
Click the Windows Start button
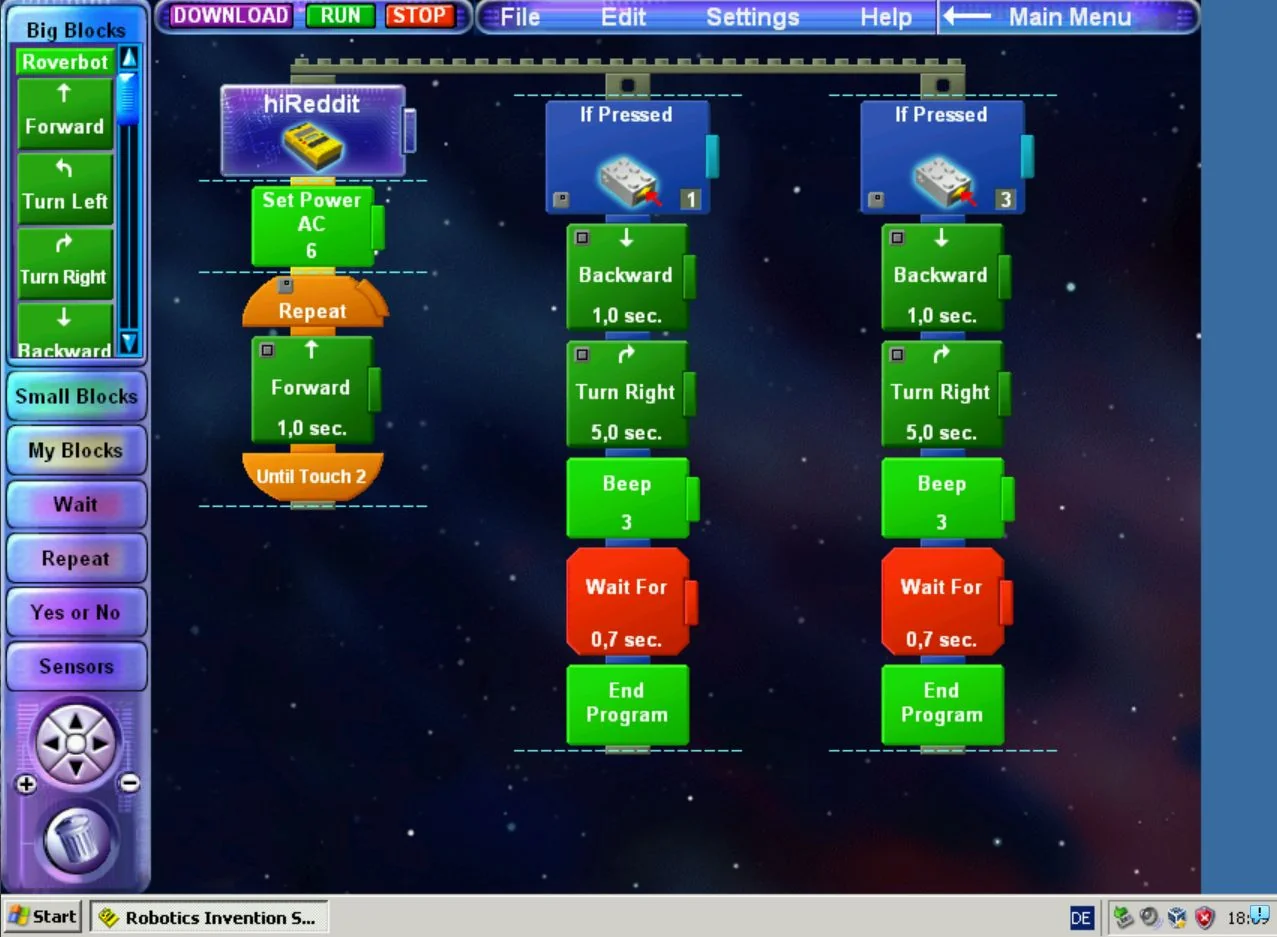[x=43, y=916]
